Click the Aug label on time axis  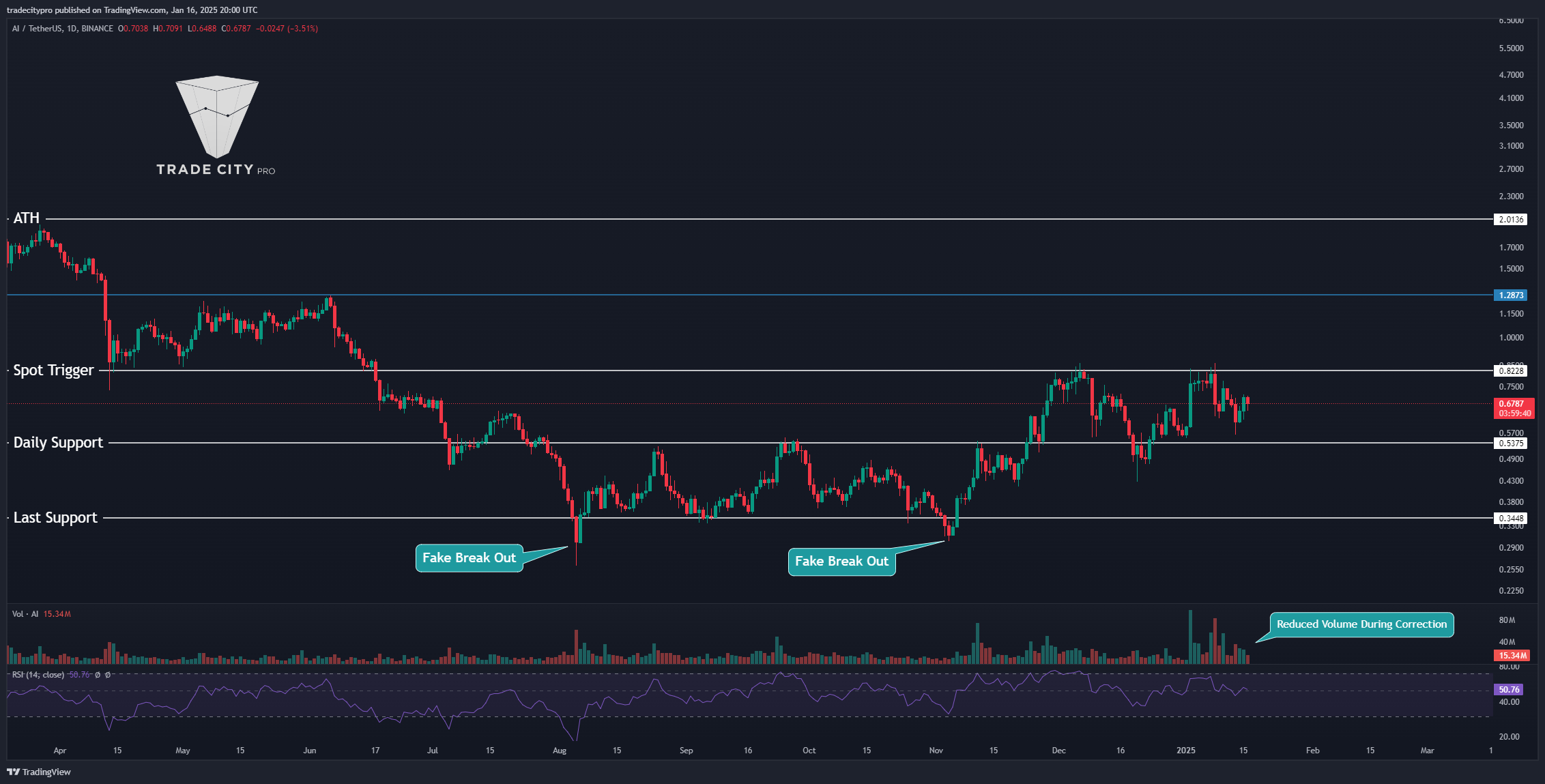pos(560,751)
